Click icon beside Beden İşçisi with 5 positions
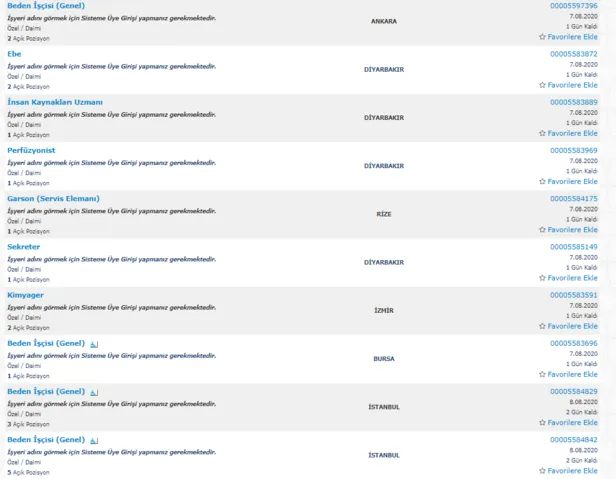 (x=94, y=440)
